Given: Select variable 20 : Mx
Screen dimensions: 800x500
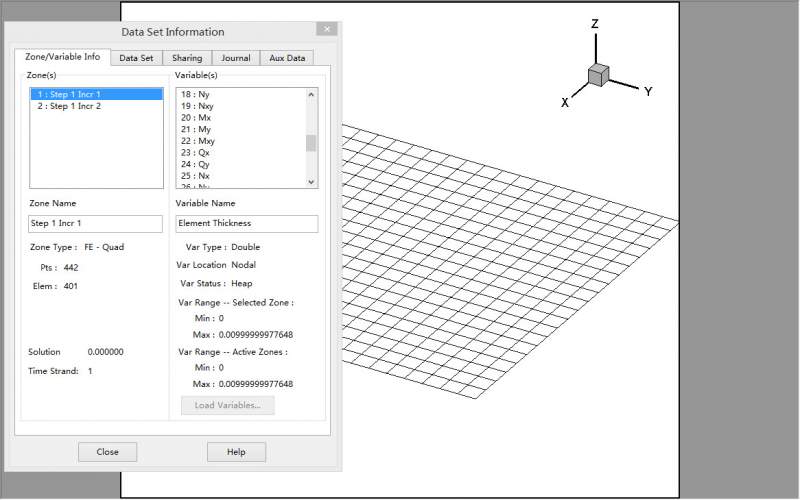Looking at the screenshot, I should [241, 118].
